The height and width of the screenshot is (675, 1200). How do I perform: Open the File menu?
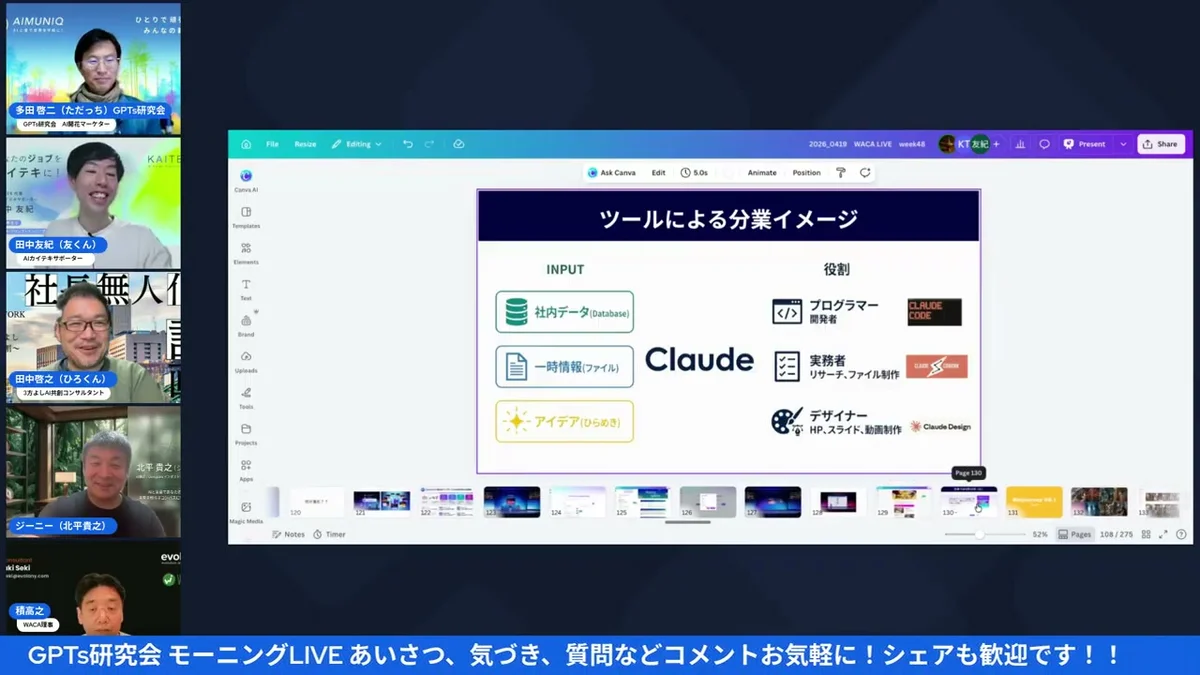click(x=271, y=143)
